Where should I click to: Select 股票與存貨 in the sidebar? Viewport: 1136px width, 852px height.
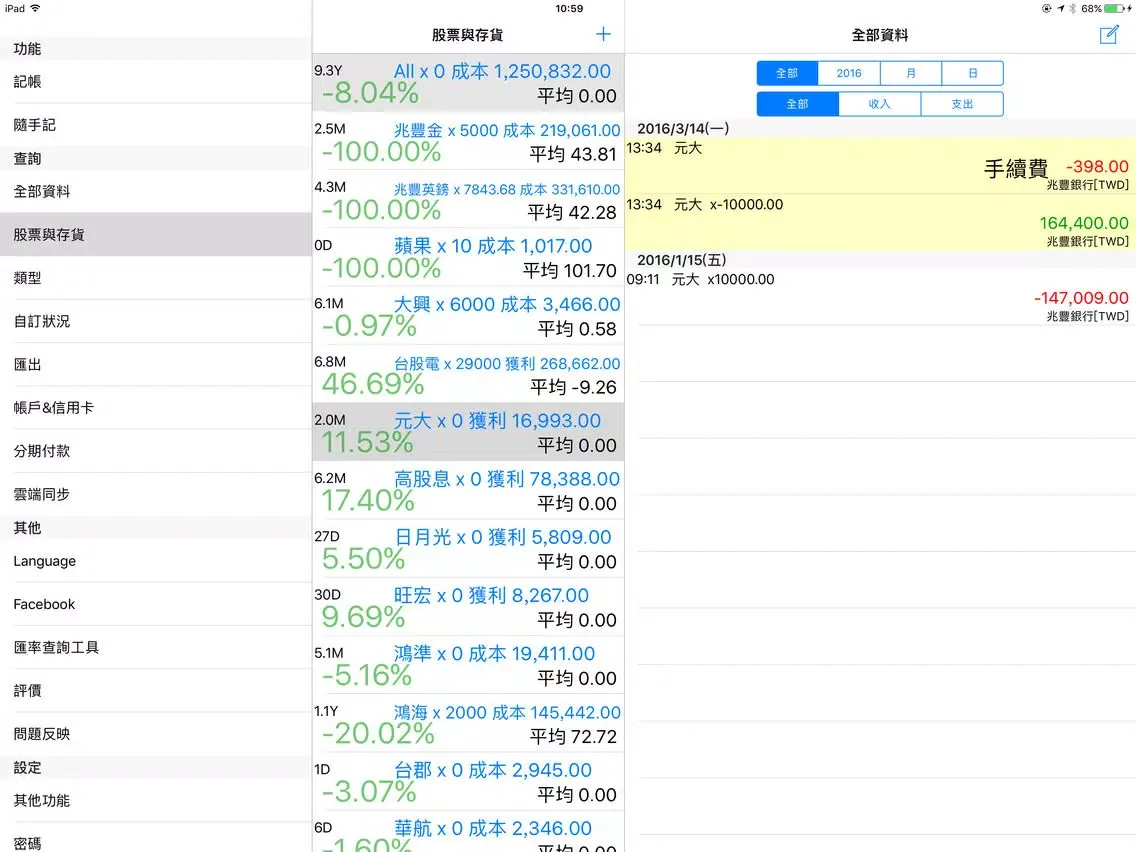[x=156, y=234]
